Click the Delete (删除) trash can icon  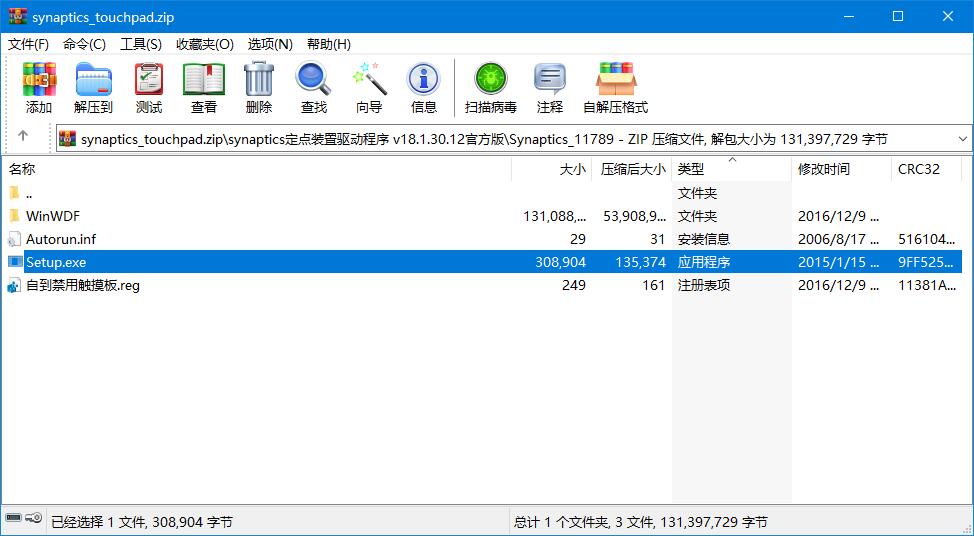click(258, 79)
